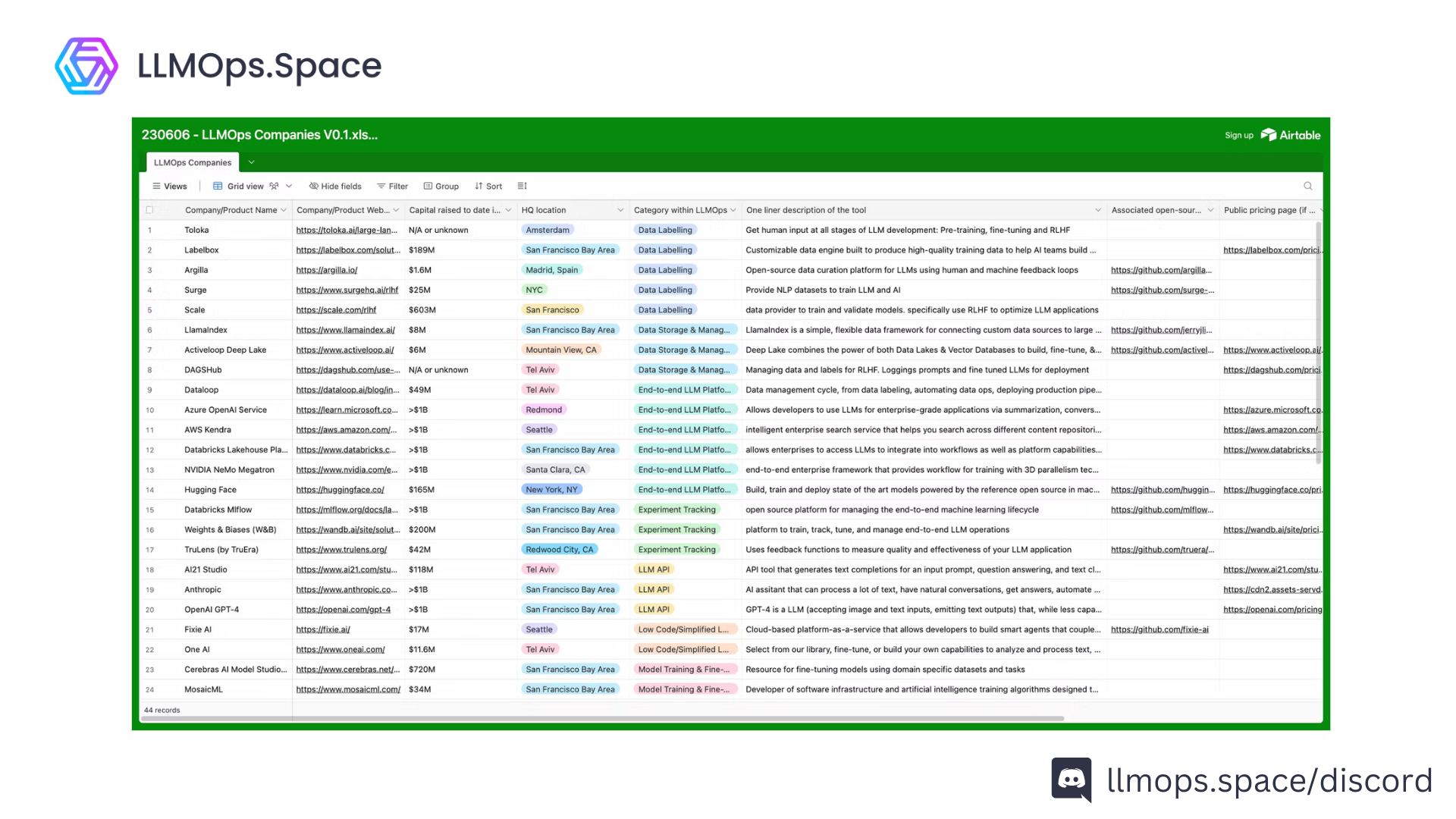The height and width of the screenshot is (819, 1456).
Task: Click the LLMOps.Space hexagon logo
Action: pyautogui.click(x=86, y=66)
